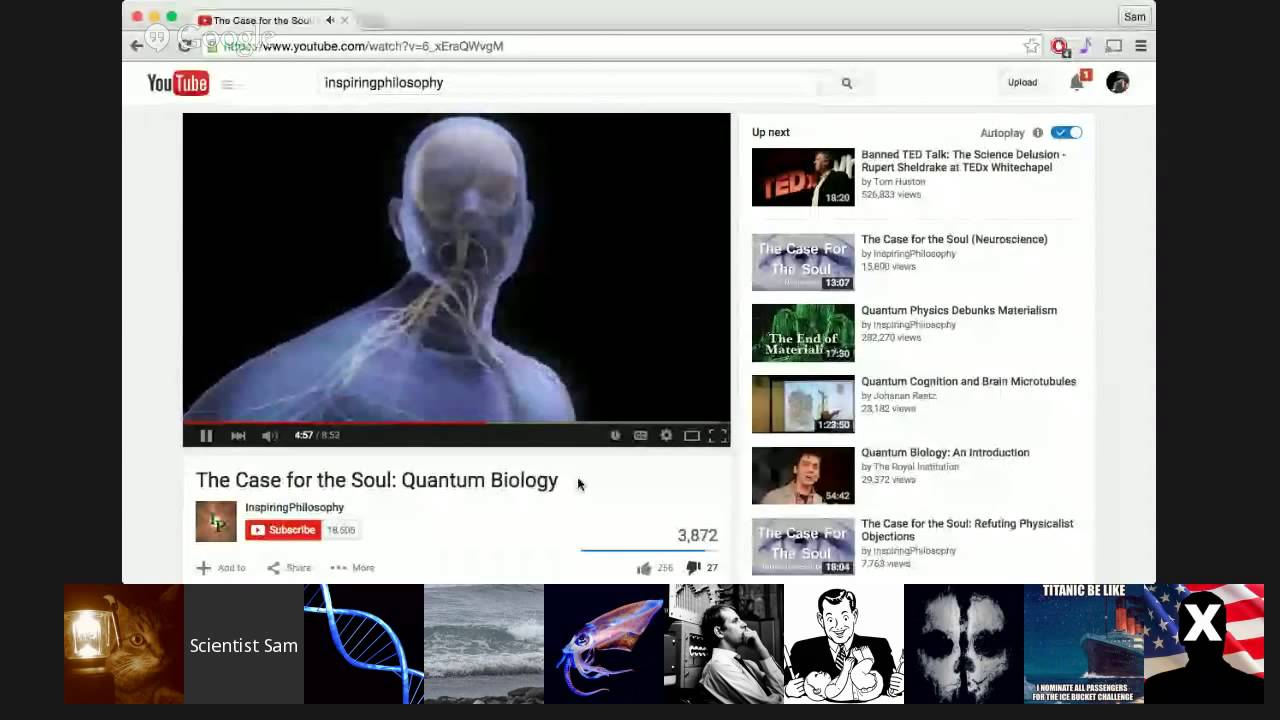Select Scientist Sam participant tile
The height and width of the screenshot is (720, 1280).
pos(244,645)
